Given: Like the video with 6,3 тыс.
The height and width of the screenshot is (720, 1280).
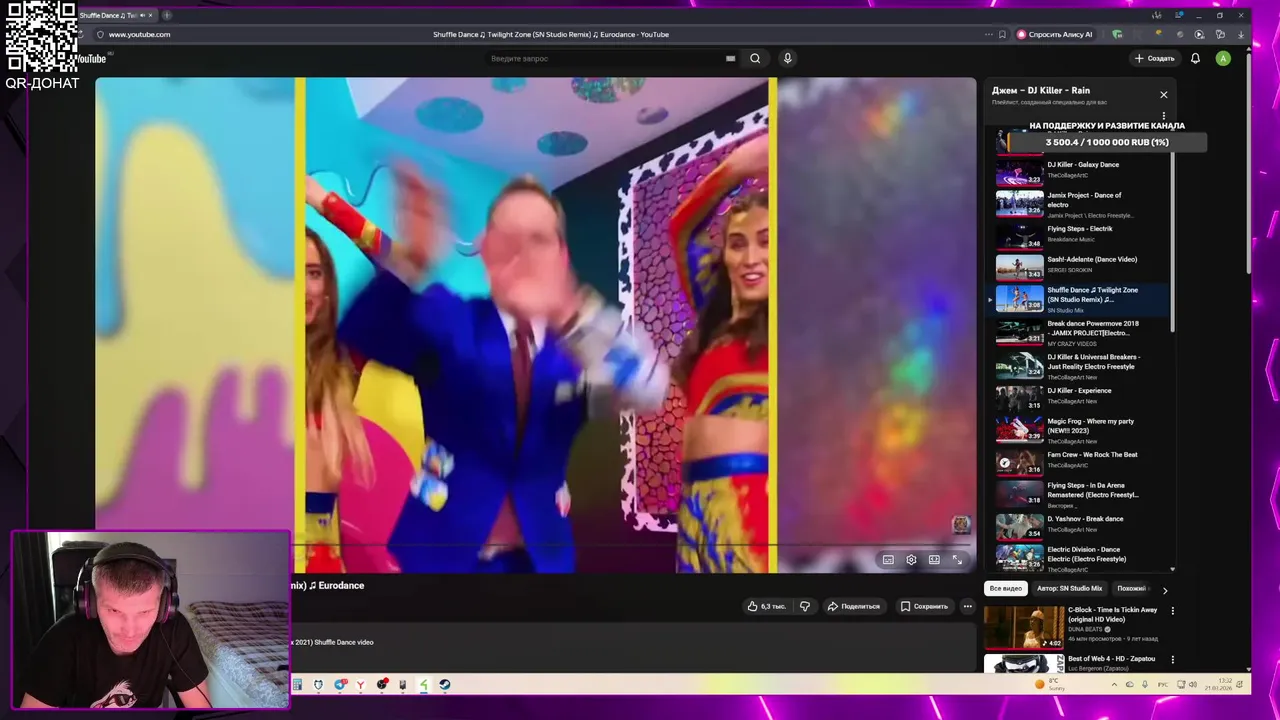Looking at the screenshot, I should pos(765,606).
